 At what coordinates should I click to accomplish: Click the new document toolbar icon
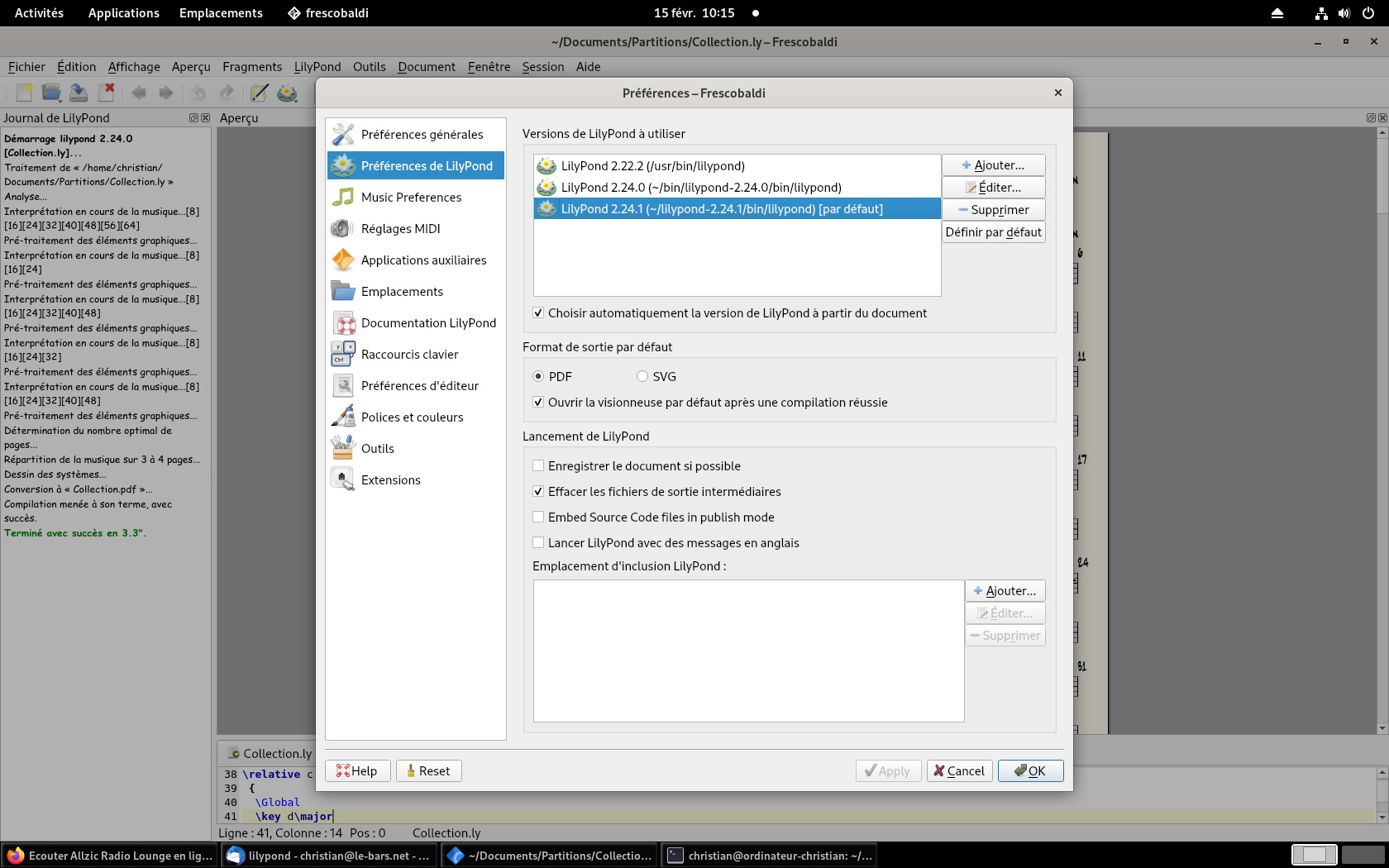24,93
